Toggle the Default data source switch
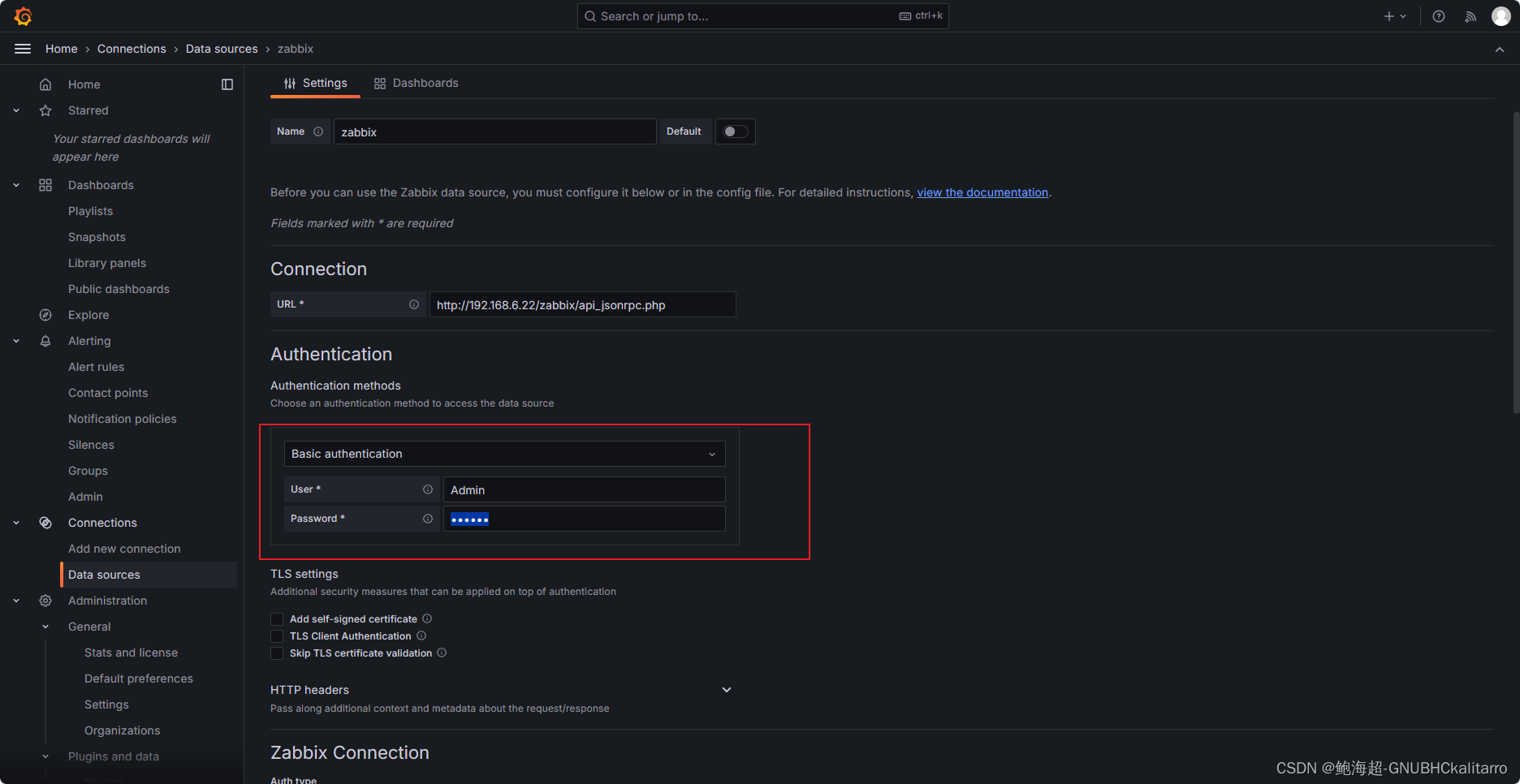Screen dimensions: 1520x784 click(736, 131)
